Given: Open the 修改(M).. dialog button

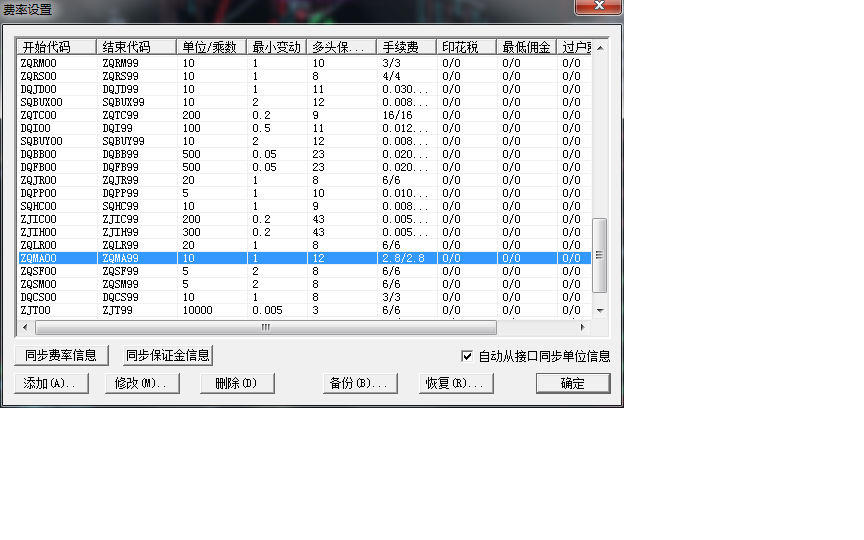Looking at the screenshot, I should (x=141, y=383).
